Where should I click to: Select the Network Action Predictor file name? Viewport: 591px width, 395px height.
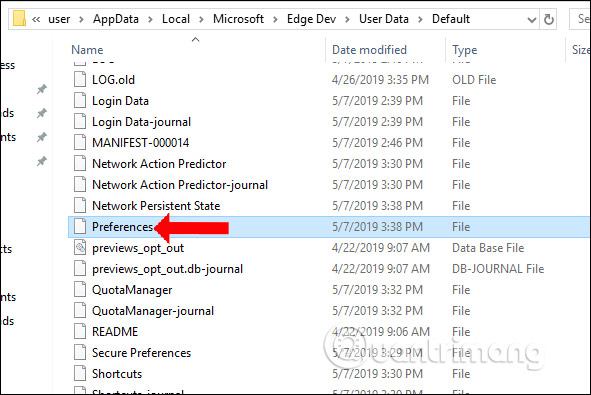[159, 164]
